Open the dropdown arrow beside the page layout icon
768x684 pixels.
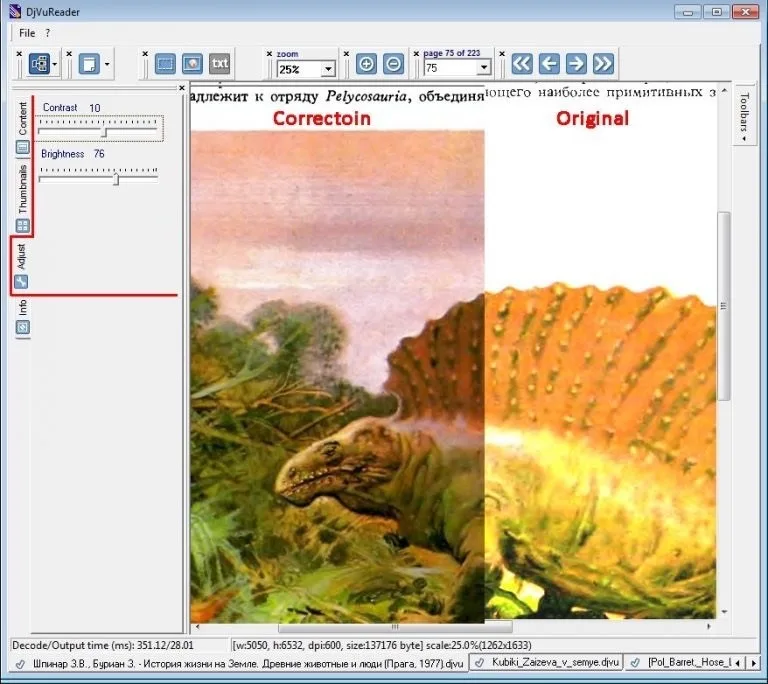pyautogui.click(x=107, y=64)
